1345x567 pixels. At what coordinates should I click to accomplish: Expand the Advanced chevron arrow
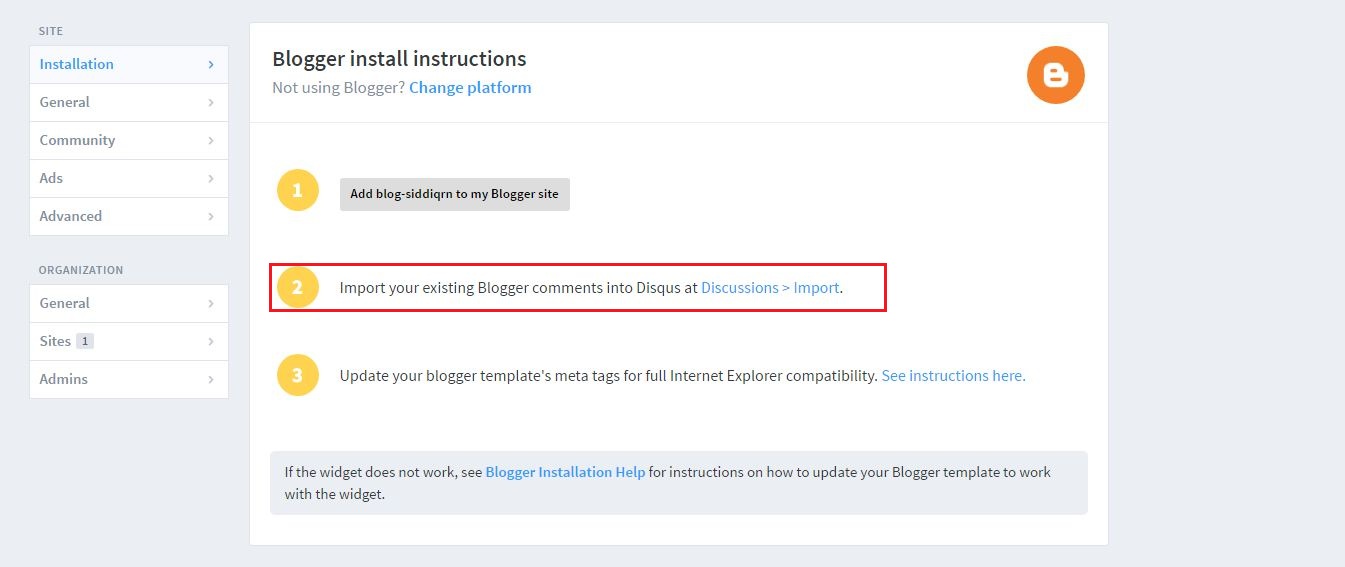point(211,216)
